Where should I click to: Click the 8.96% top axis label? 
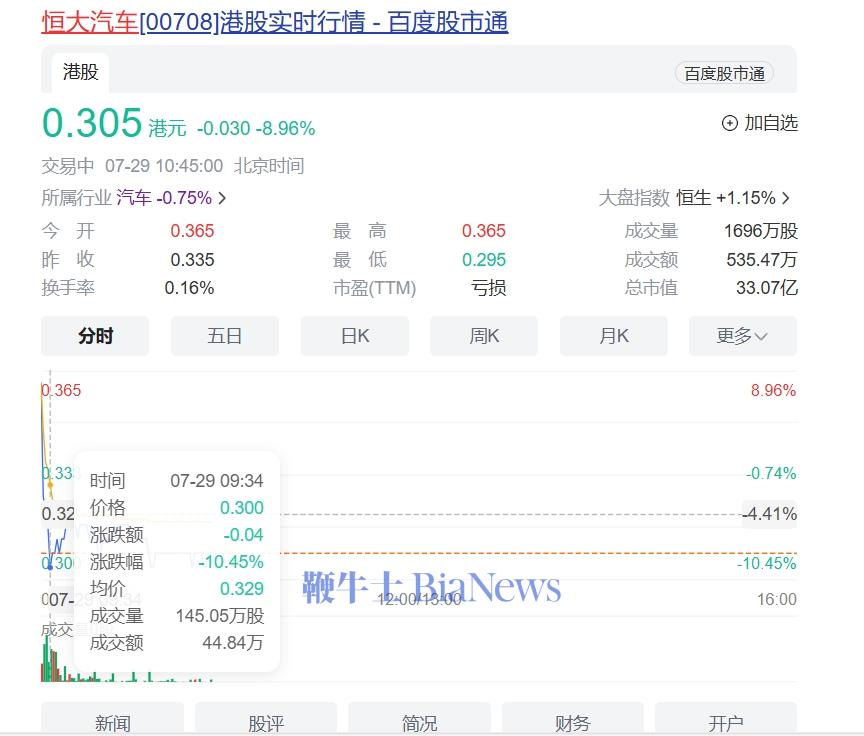[773, 391]
